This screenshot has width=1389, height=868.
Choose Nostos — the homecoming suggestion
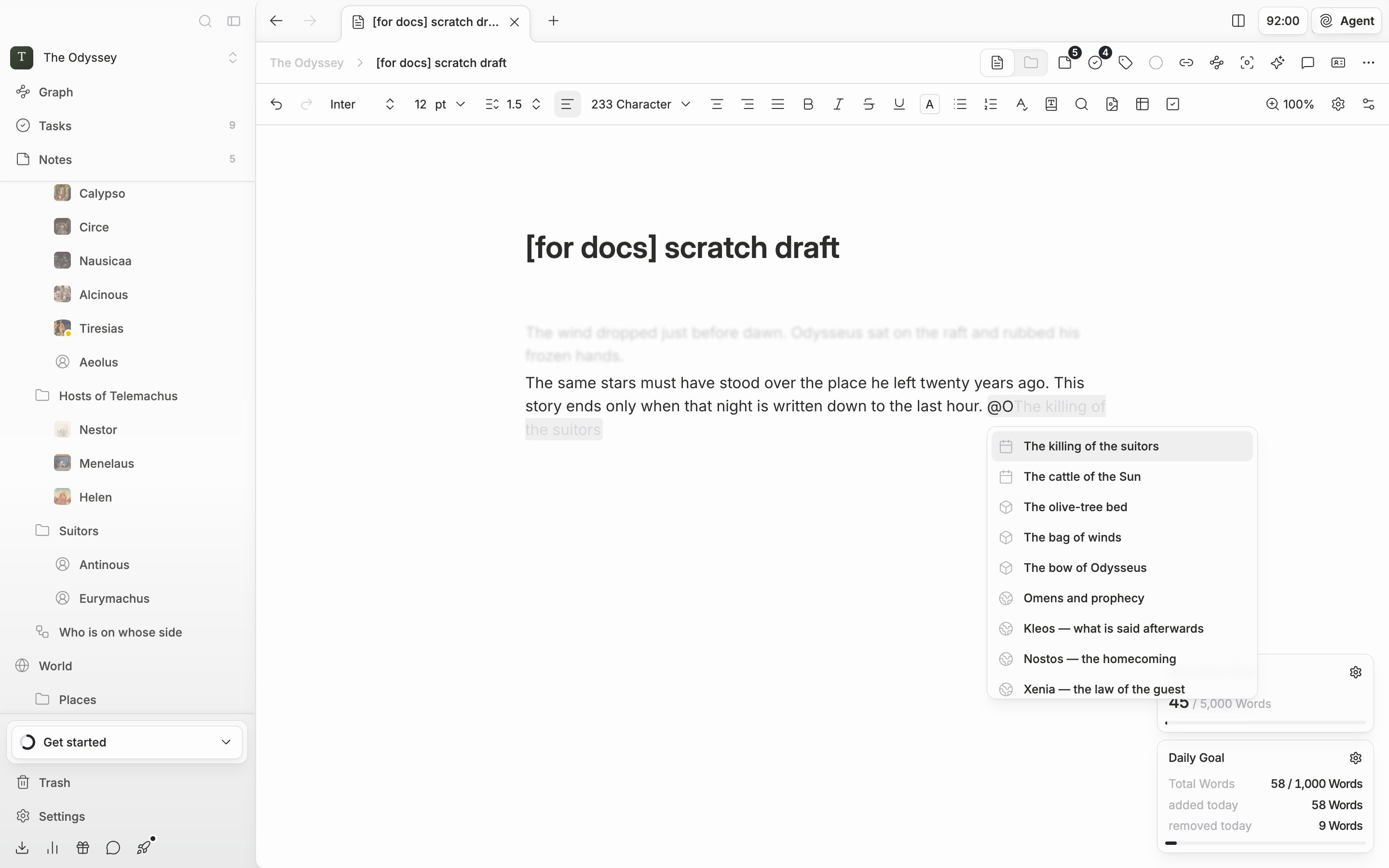[x=1122, y=659]
